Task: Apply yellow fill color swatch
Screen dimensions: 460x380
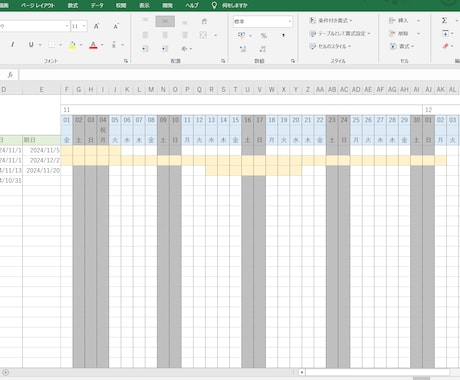Action: pos(72,45)
